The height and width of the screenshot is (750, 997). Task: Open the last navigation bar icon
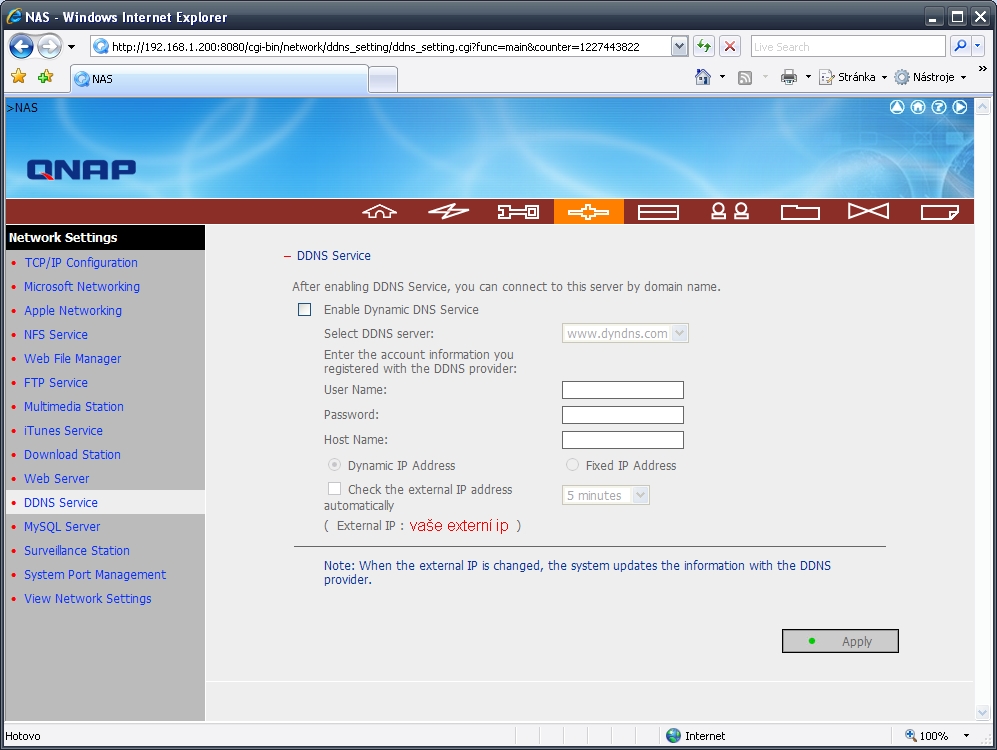click(939, 212)
